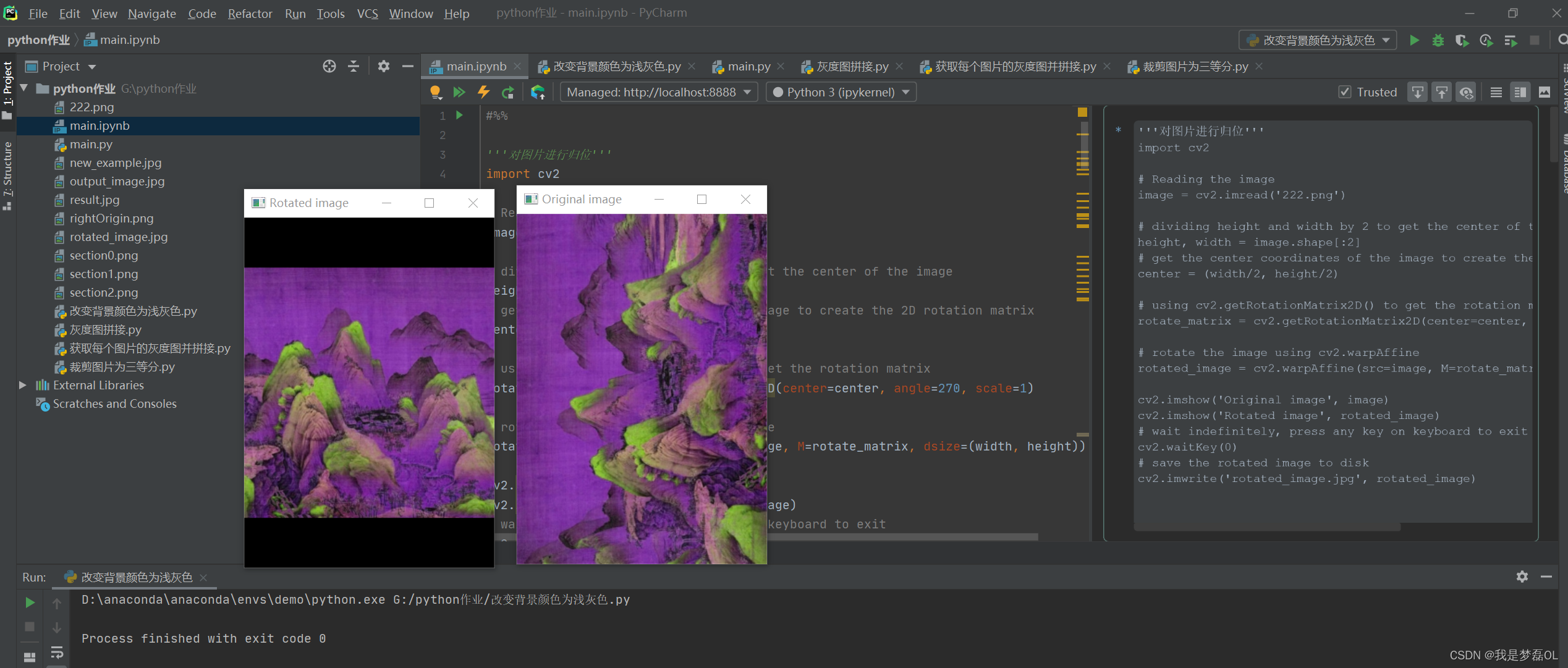
Task: Start debugging the current configuration
Action: [1438, 40]
